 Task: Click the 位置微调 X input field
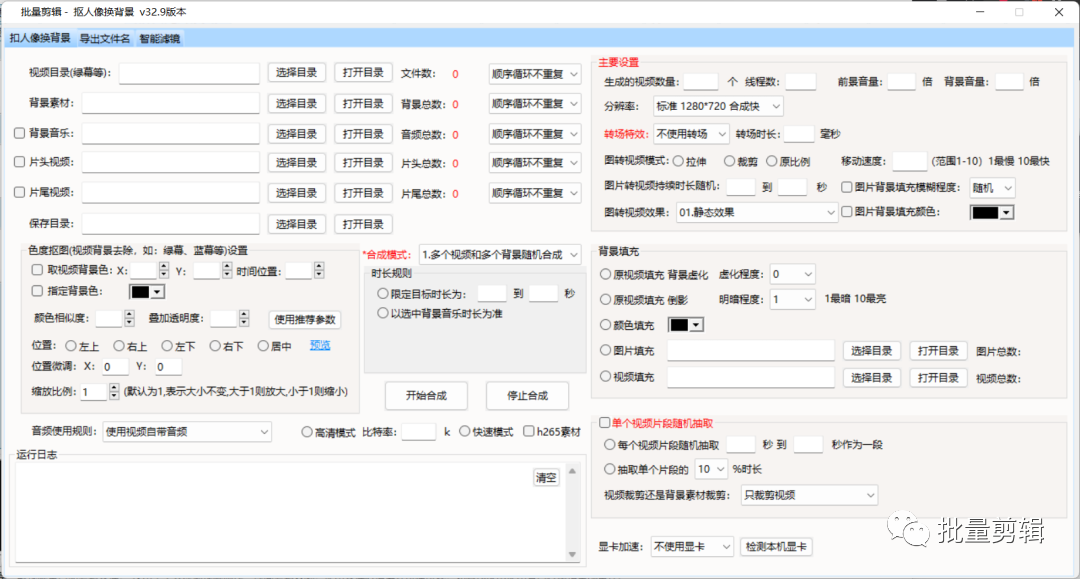click(115, 367)
